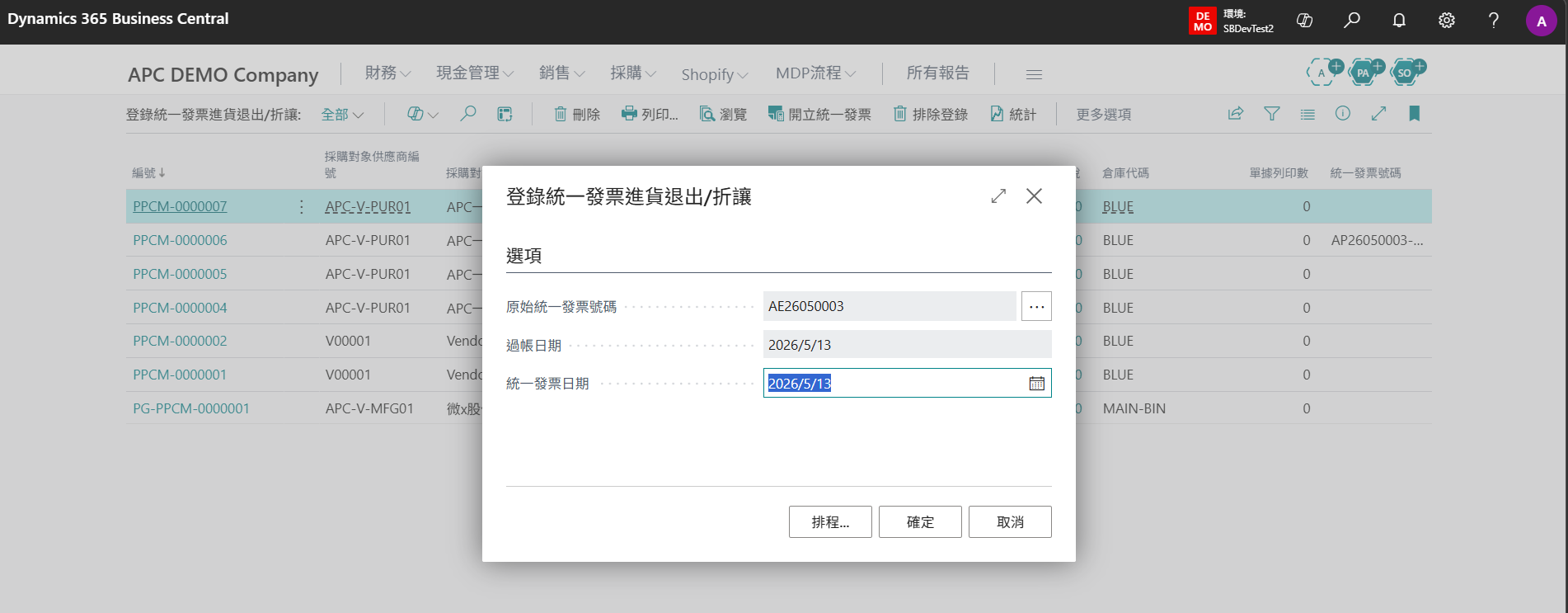Expand the 銷售 menu
The width and height of the screenshot is (1568, 613).
click(562, 73)
